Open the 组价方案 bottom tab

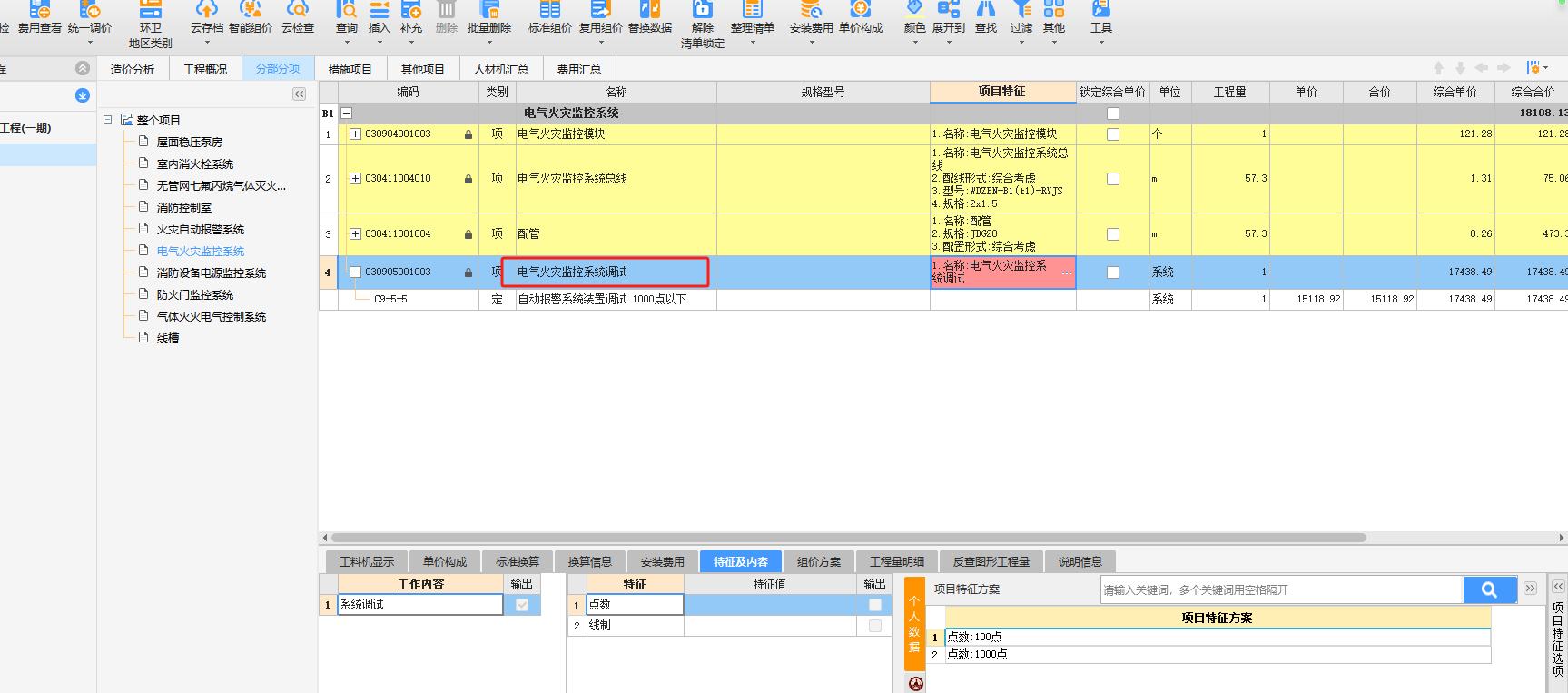click(x=819, y=561)
